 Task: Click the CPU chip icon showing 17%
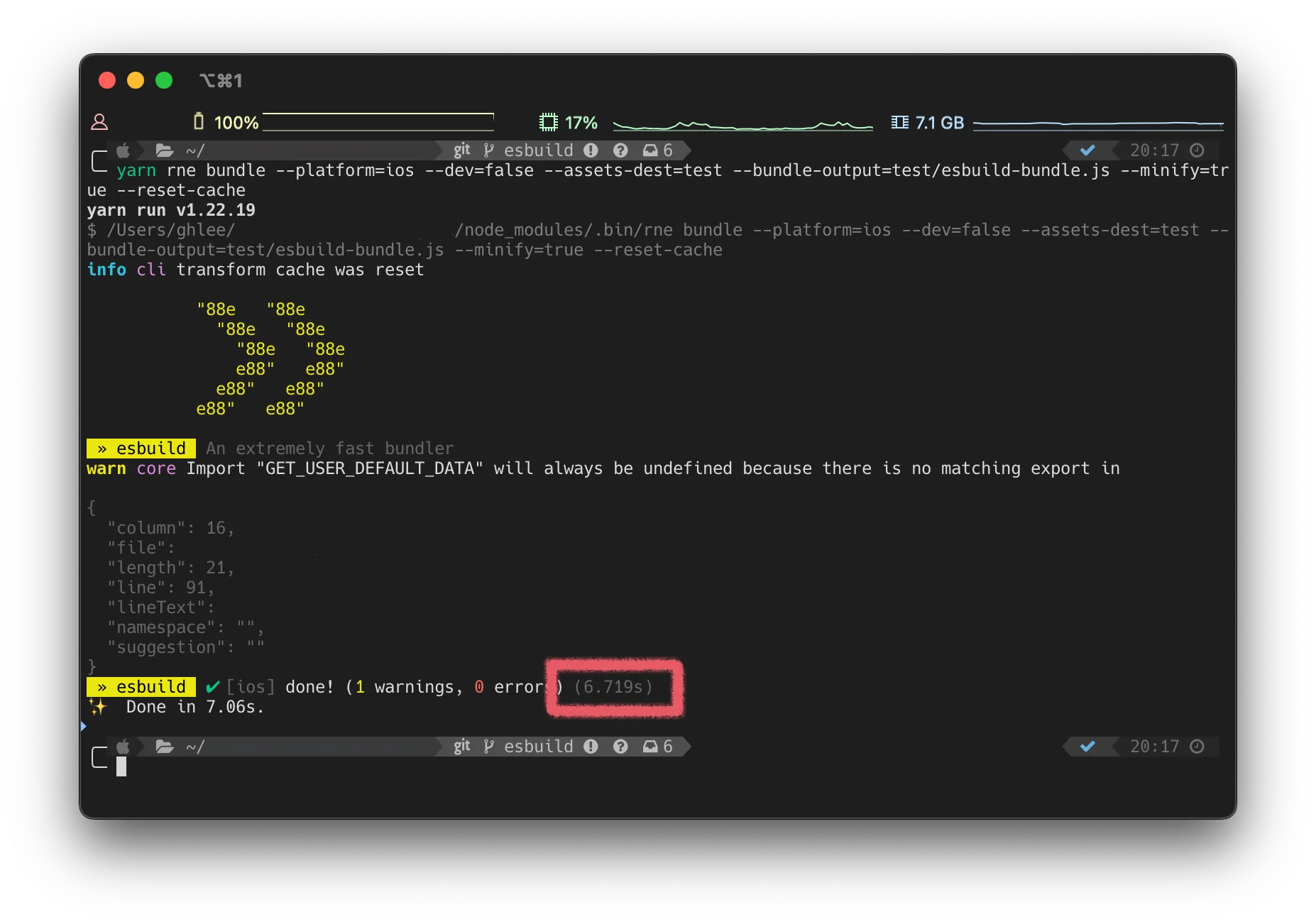(547, 121)
